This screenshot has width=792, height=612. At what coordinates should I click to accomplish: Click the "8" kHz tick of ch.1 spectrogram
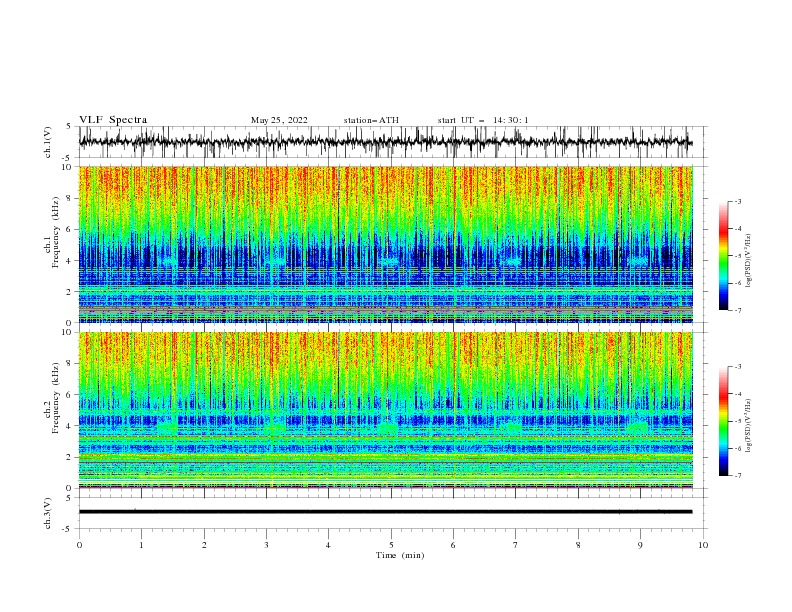click(x=70, y=198)
